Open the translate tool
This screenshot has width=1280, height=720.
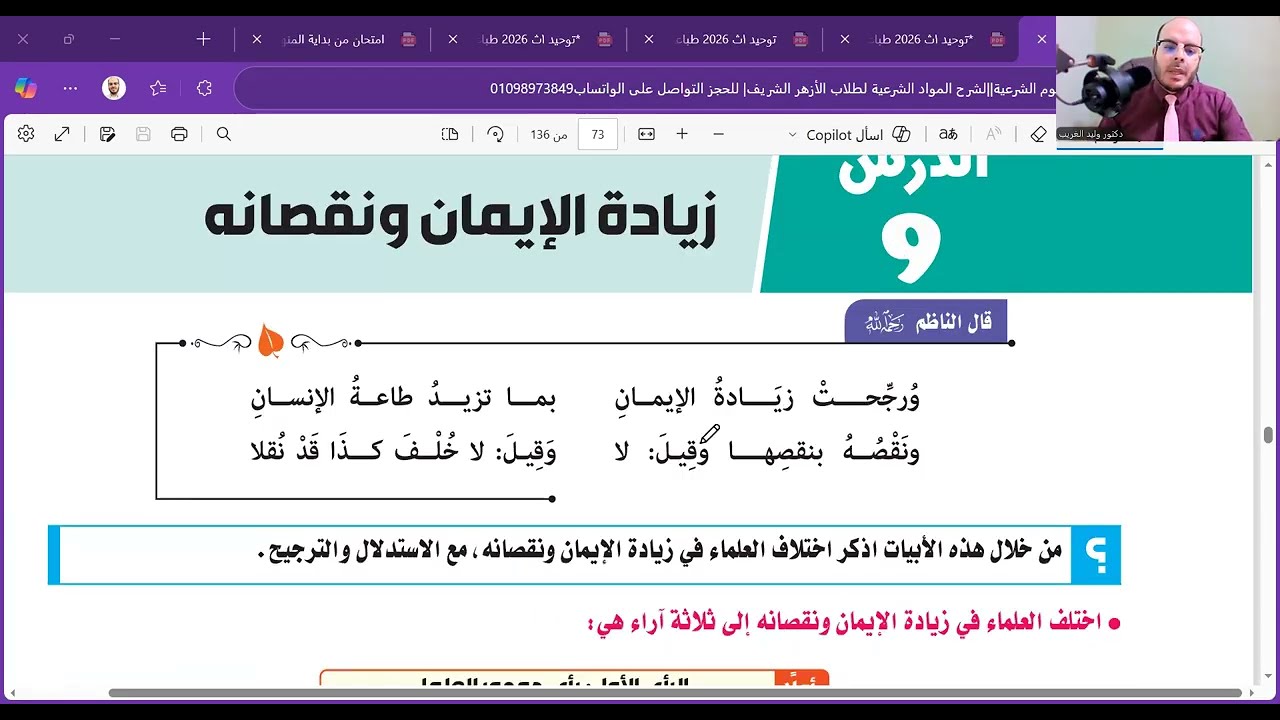948,134
